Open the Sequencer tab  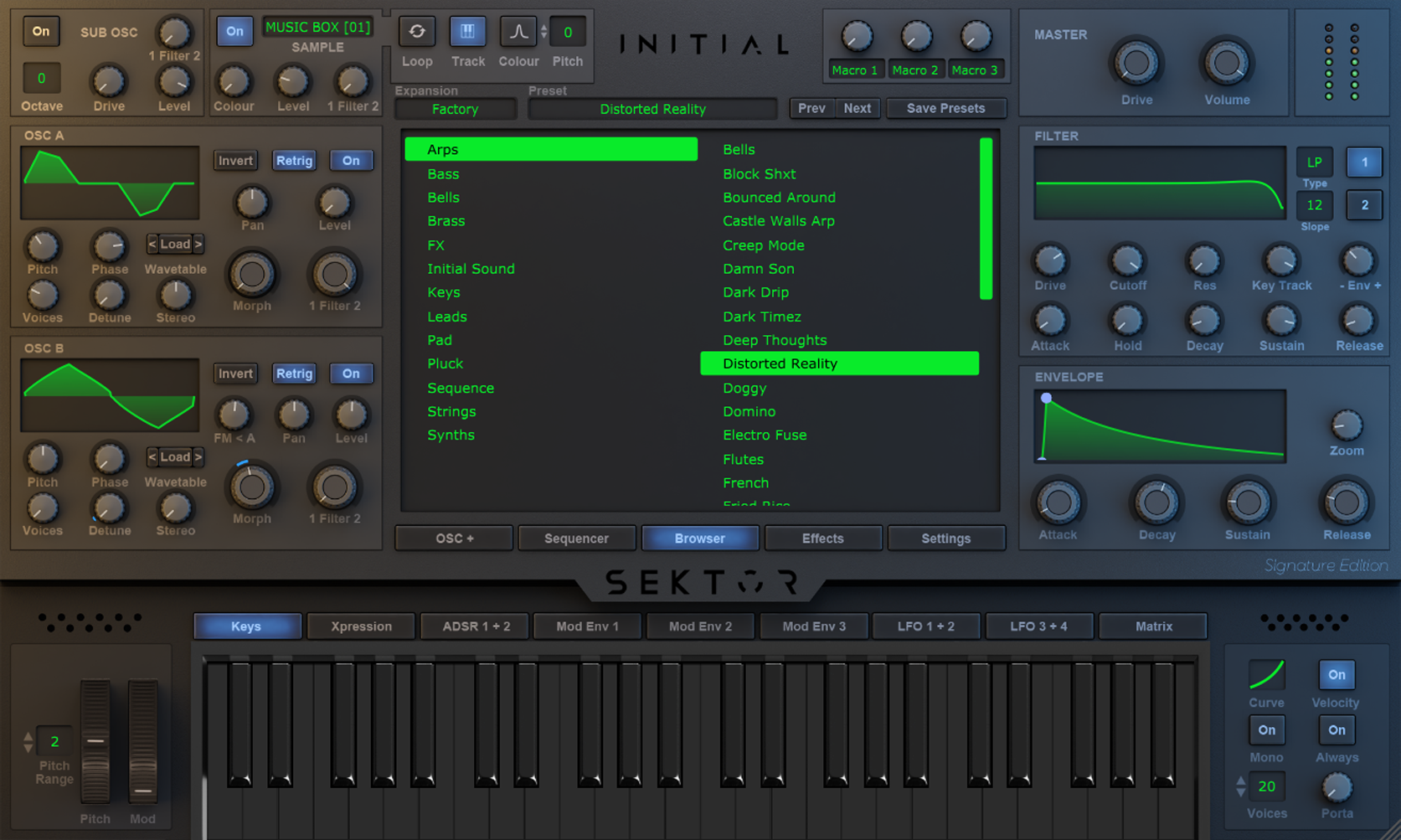click(576, 538)
